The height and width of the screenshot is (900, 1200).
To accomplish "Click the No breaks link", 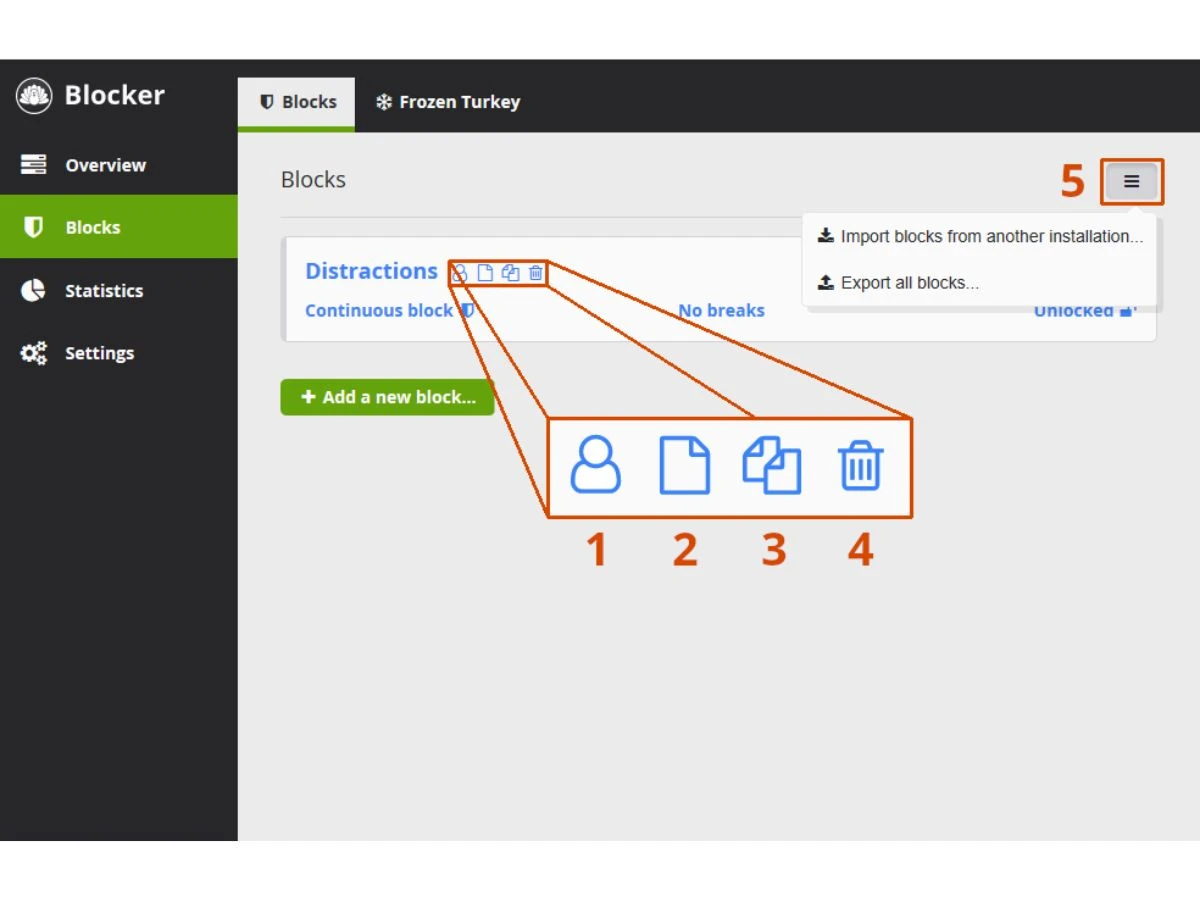I will pyautogui.click(x=721, y=311).
